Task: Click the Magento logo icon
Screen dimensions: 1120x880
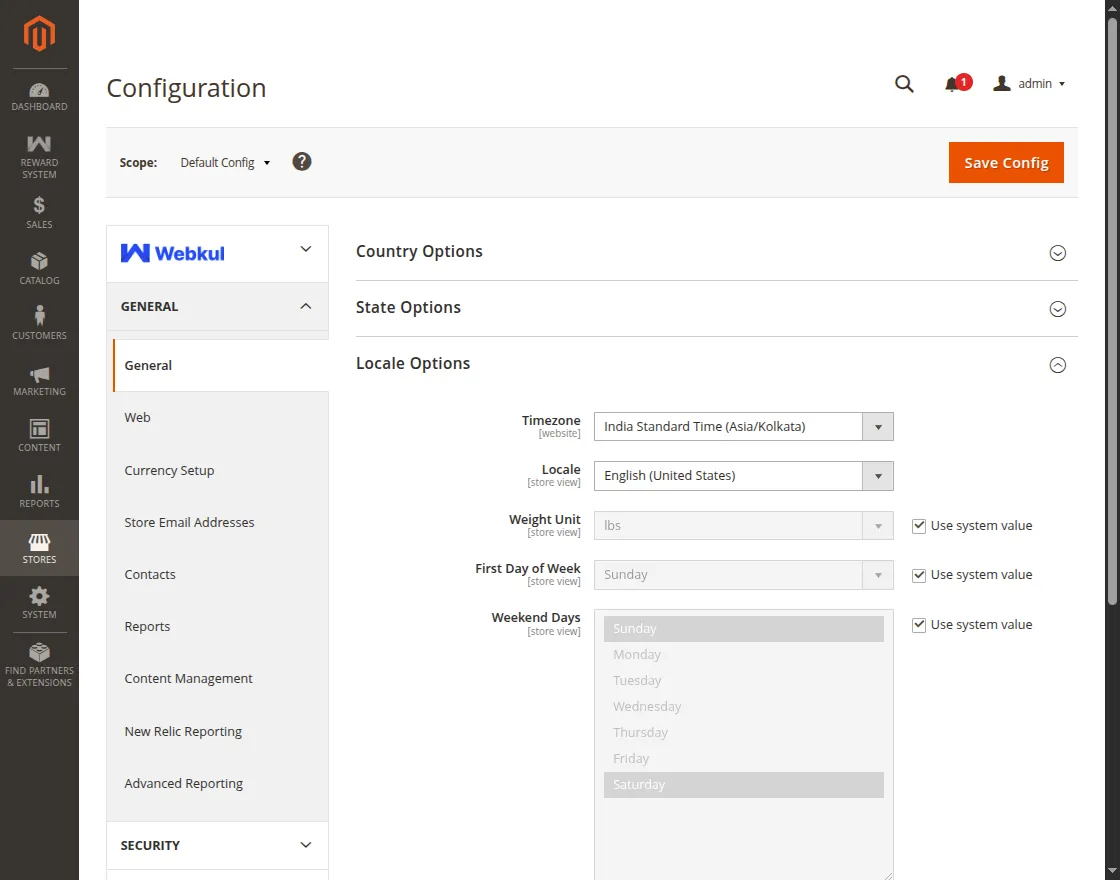Action: [39, 34]
